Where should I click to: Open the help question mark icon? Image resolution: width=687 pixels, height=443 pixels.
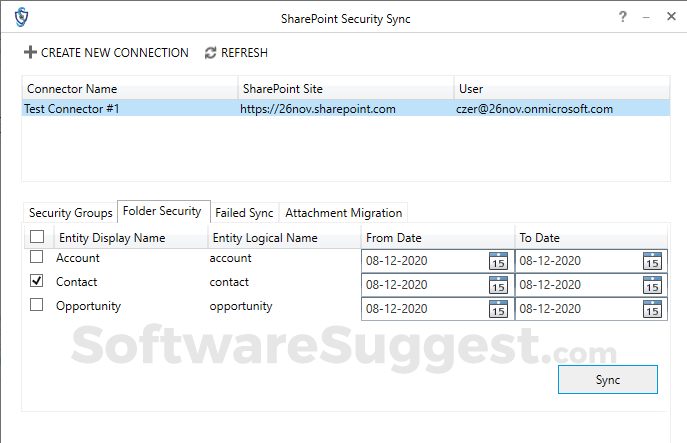point(623,17)
